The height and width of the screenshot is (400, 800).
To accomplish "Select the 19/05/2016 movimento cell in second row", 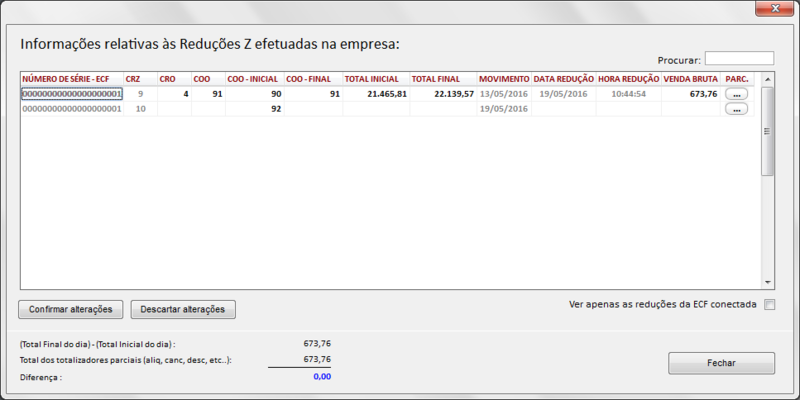I will 503,109.
